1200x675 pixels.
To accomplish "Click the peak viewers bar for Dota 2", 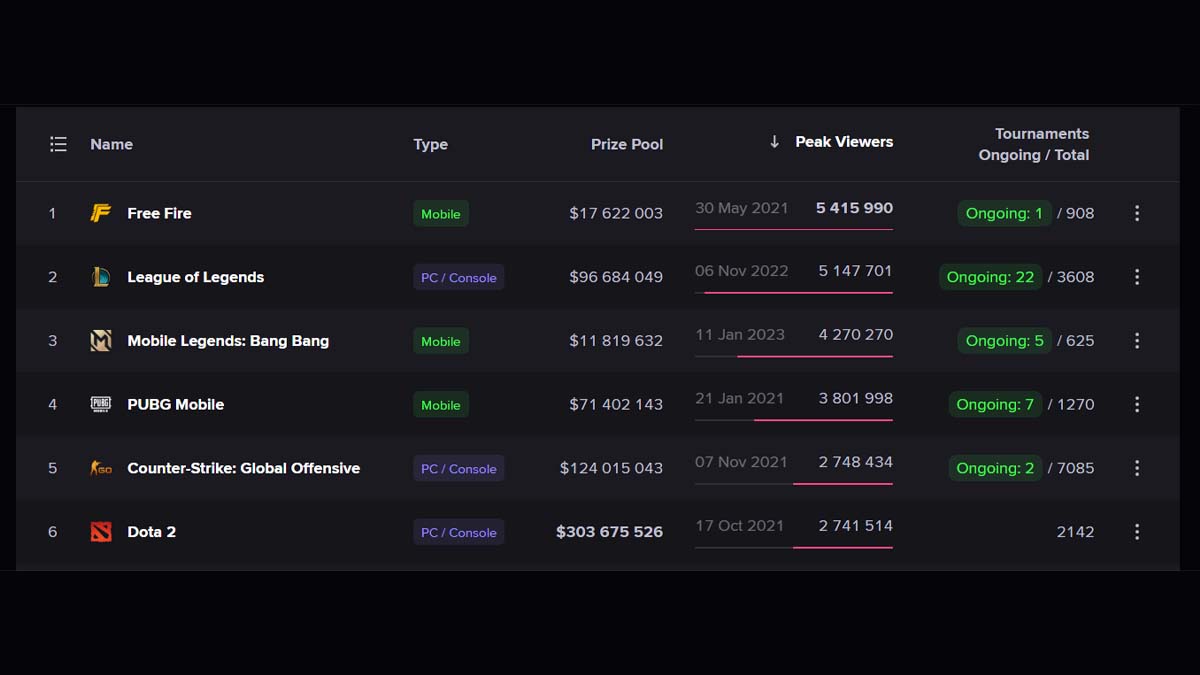I will 794,547.
